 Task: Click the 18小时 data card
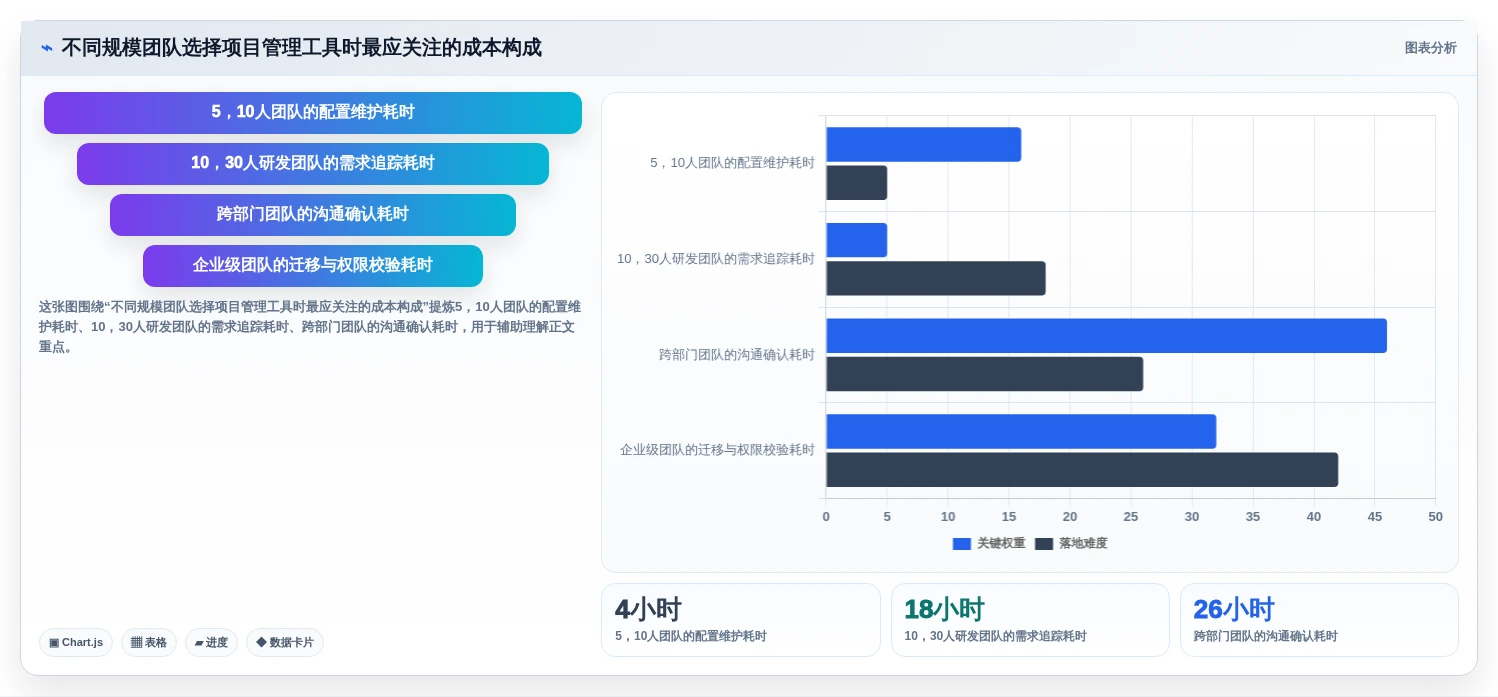(1030, 620)
